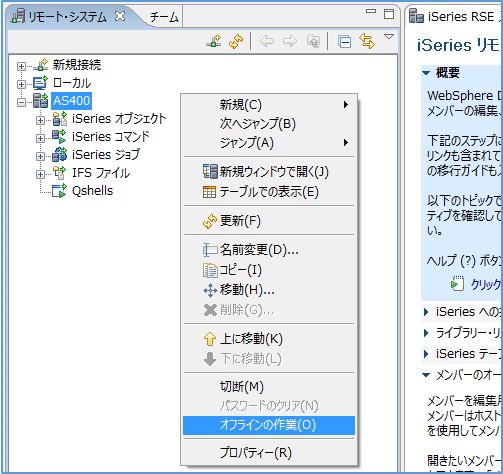Expand the iSeries テー section triangle
Image resolution: width=503 pixels, height=474 pixels.
[x=426, y=353]
